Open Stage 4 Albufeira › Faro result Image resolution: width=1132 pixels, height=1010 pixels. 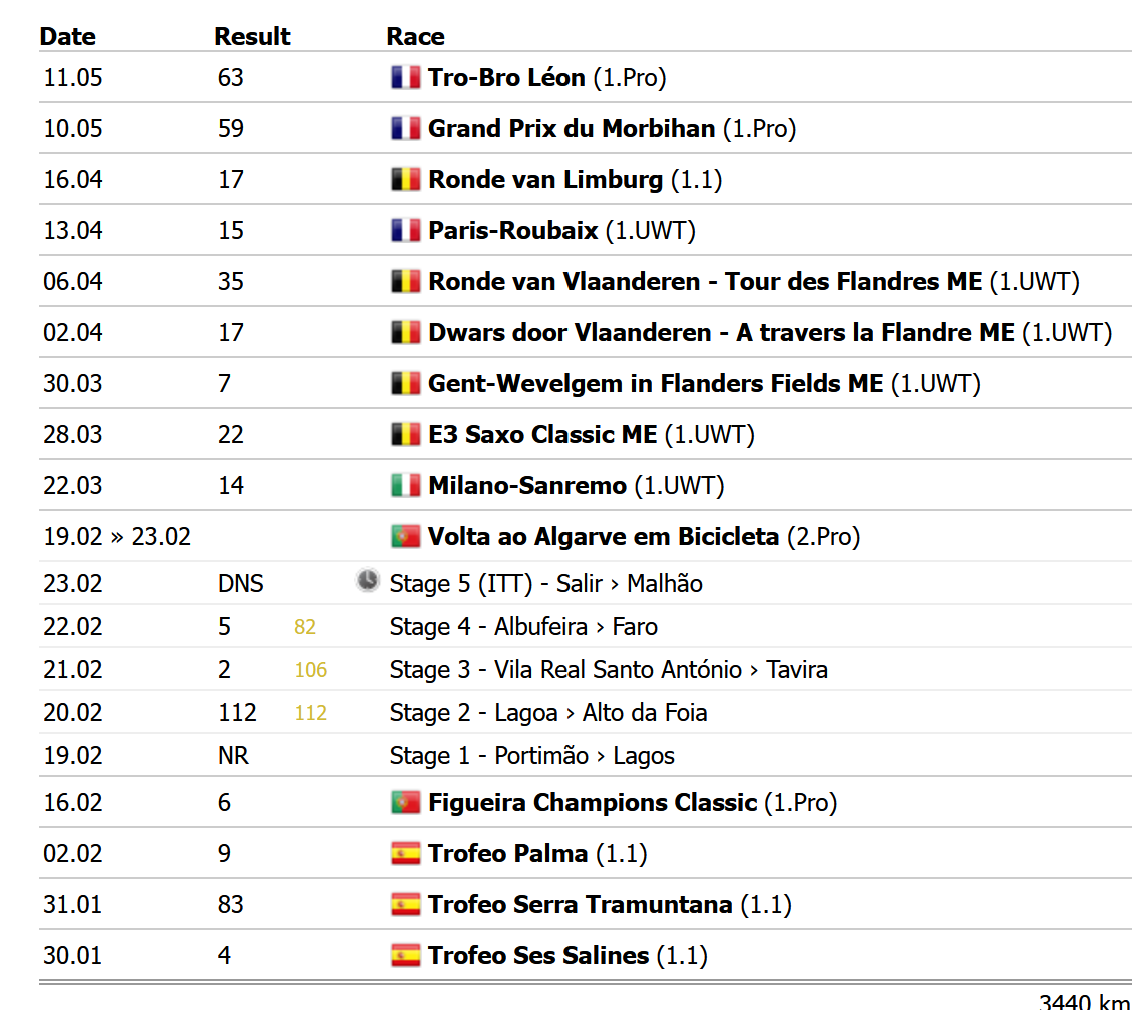tap(523, 627)
